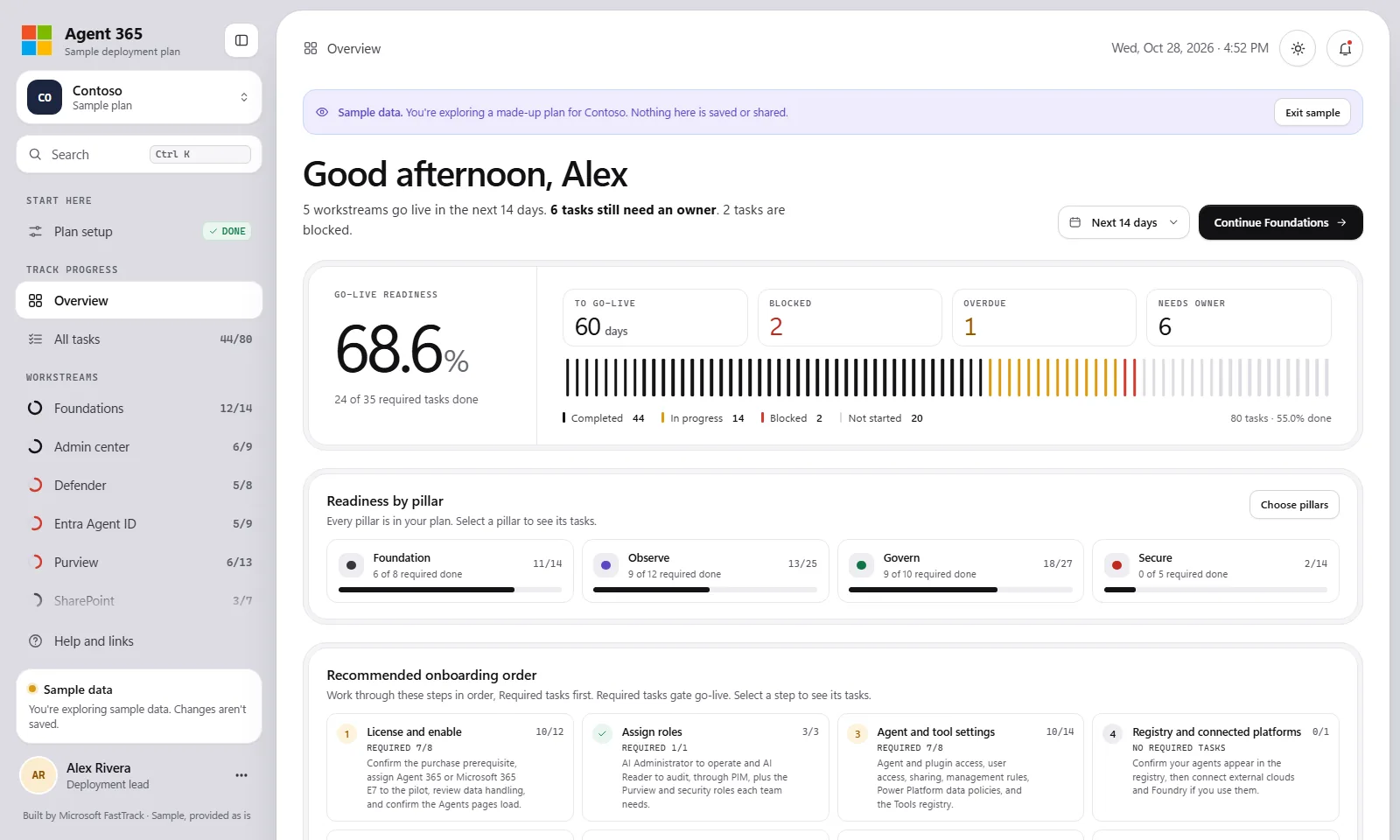Click the Choose pillars button
This screenshot has height=840, width=1400.
1294,505
